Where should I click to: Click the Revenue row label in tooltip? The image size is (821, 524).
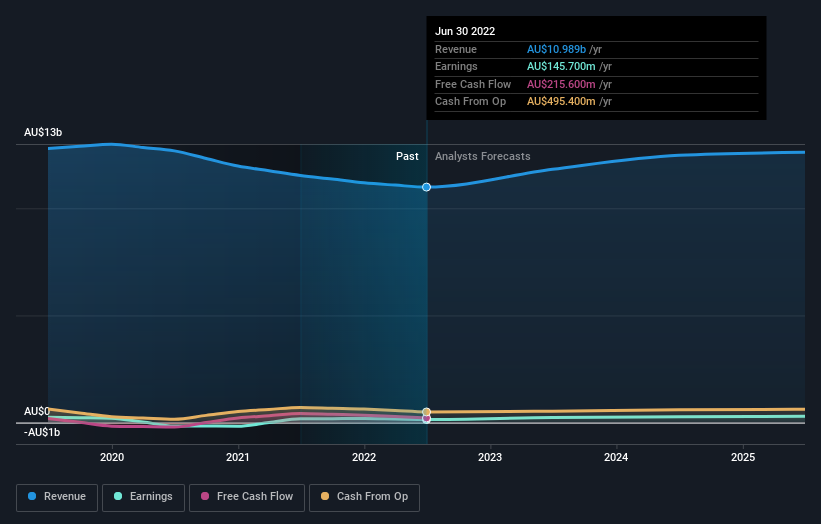pyautogui.click(x=456, y=49)
